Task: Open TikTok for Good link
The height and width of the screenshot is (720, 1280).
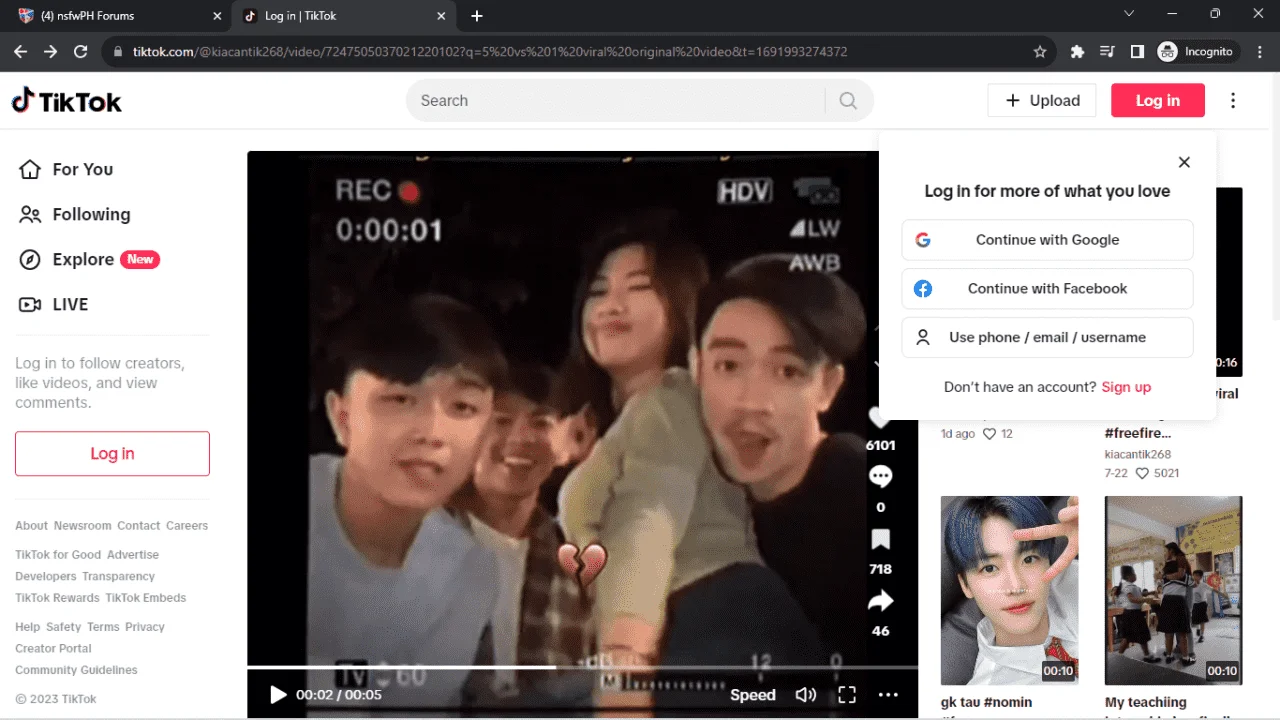Action: coord(58,555)
